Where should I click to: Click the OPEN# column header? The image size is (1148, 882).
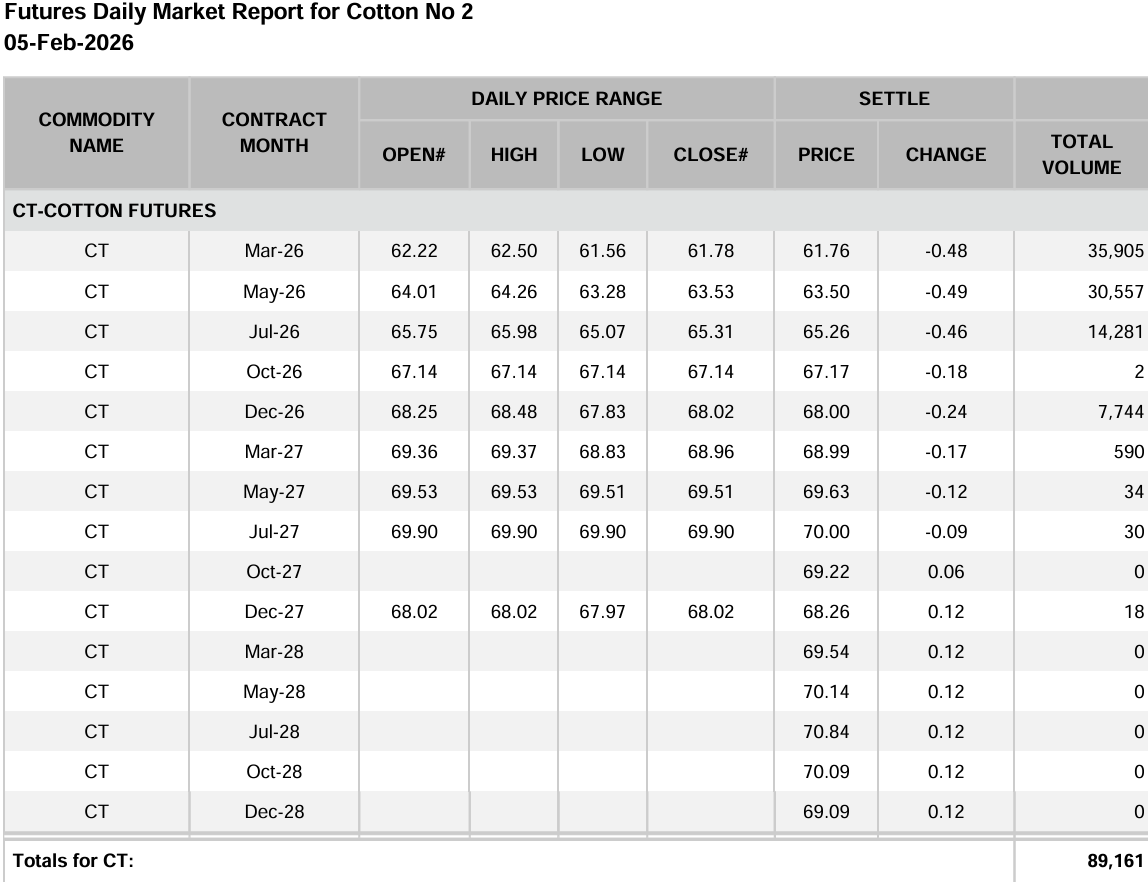point(413,155)
